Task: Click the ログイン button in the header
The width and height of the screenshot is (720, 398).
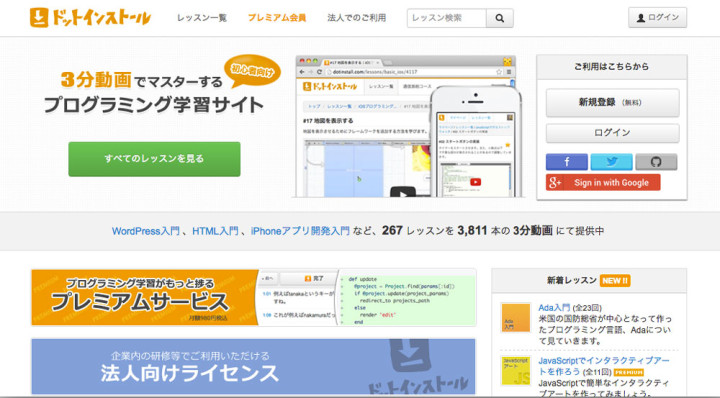Action: click(658, 17)
